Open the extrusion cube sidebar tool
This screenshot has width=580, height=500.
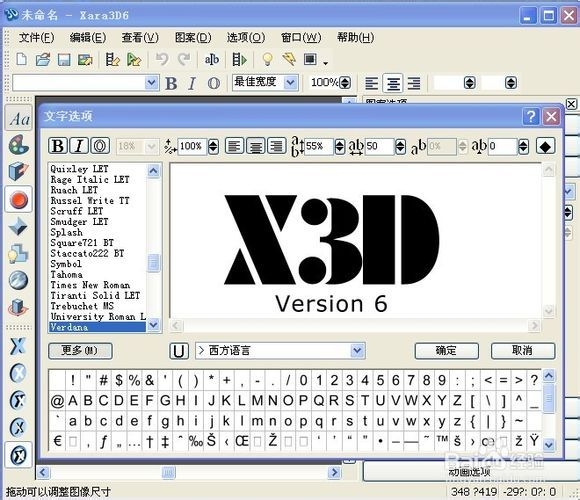(x=18, y=171)
